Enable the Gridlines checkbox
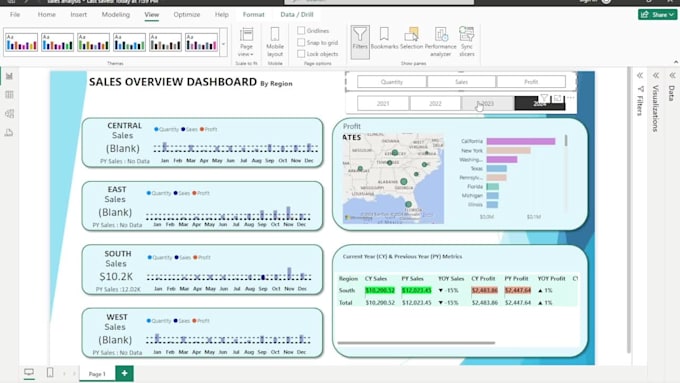Viewport: 680px width, 383px height. (301, 30)
